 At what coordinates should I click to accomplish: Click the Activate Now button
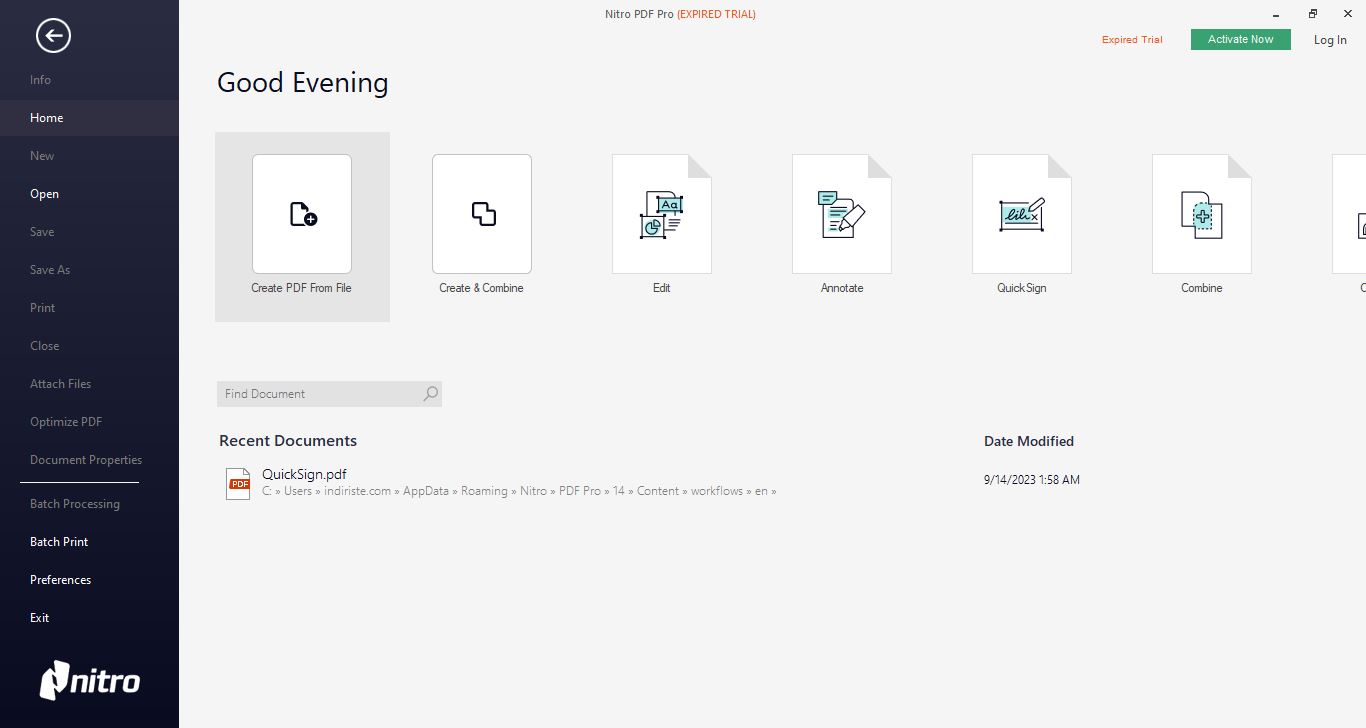point(1240,39)
